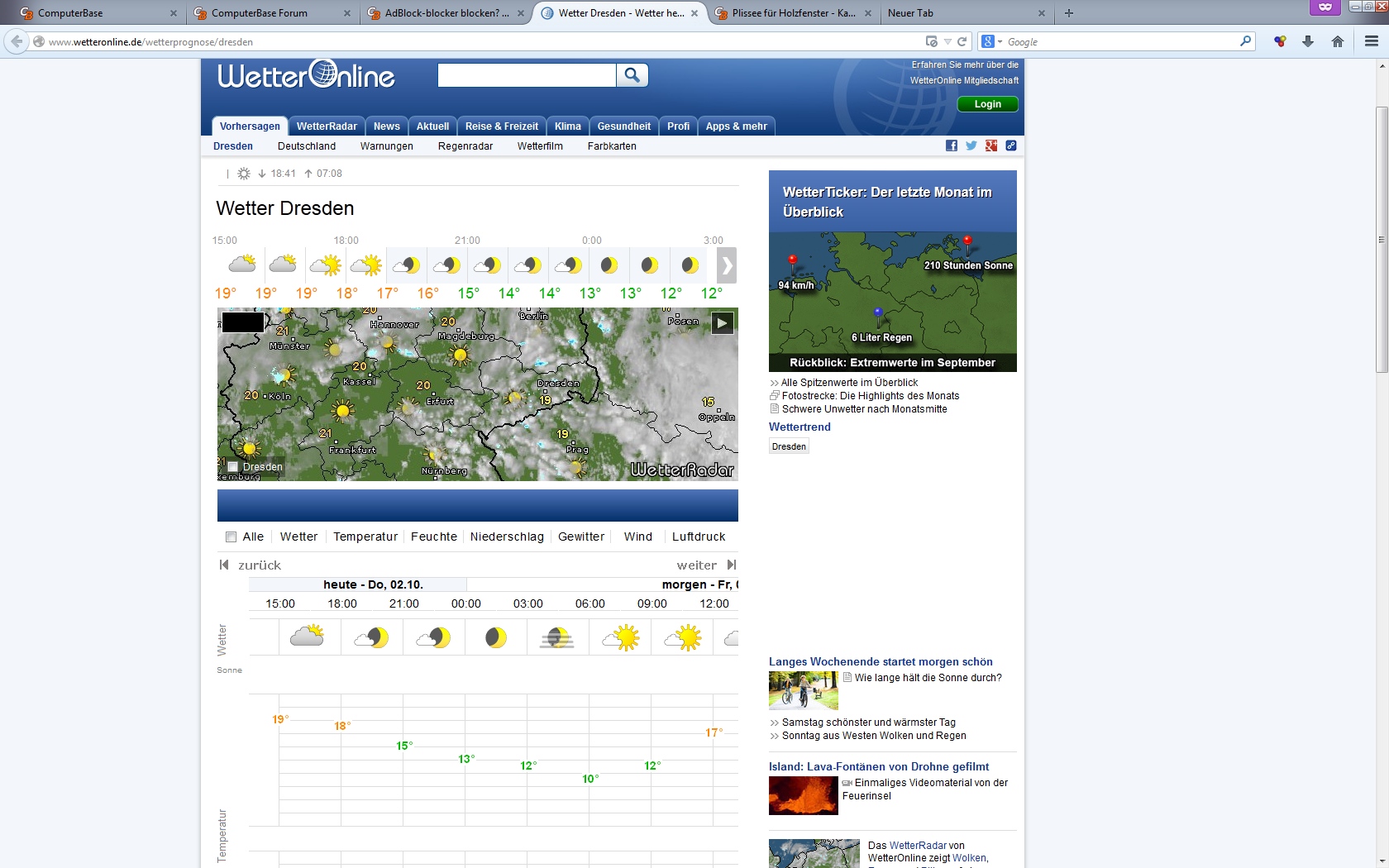This screenshot has width=1389, height=868.
Task: Open the Firefox hamburger menu
Action: [x=1372, y=41]
